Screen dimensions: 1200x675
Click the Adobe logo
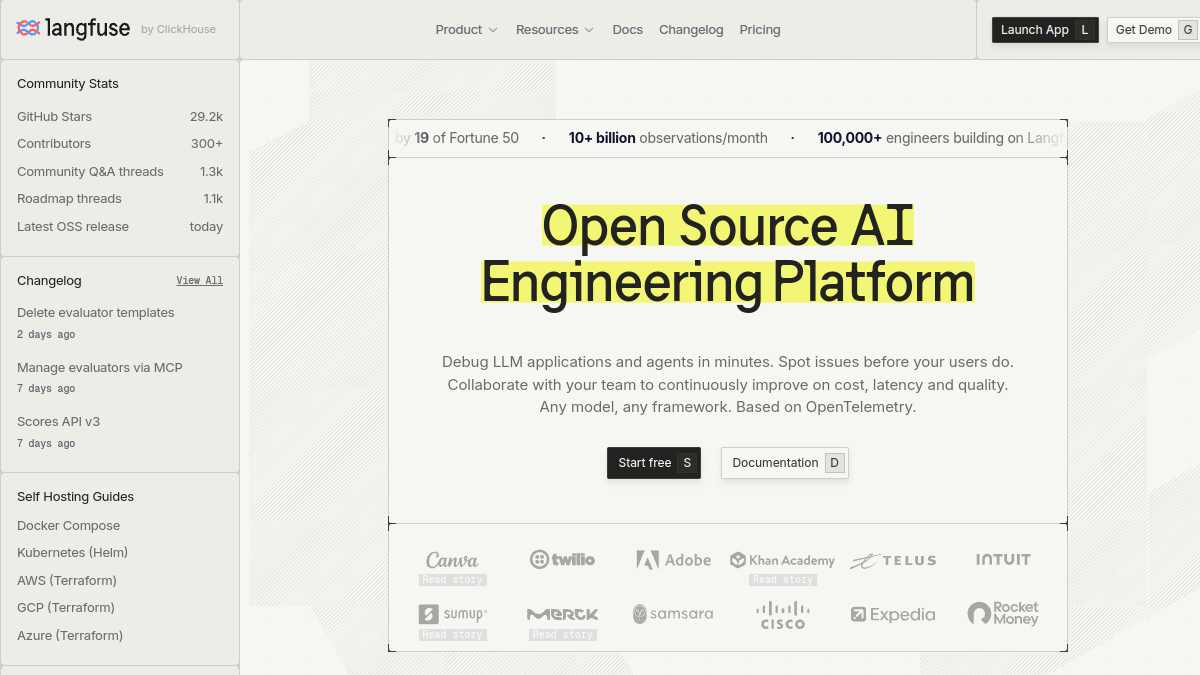coord(673,560)
